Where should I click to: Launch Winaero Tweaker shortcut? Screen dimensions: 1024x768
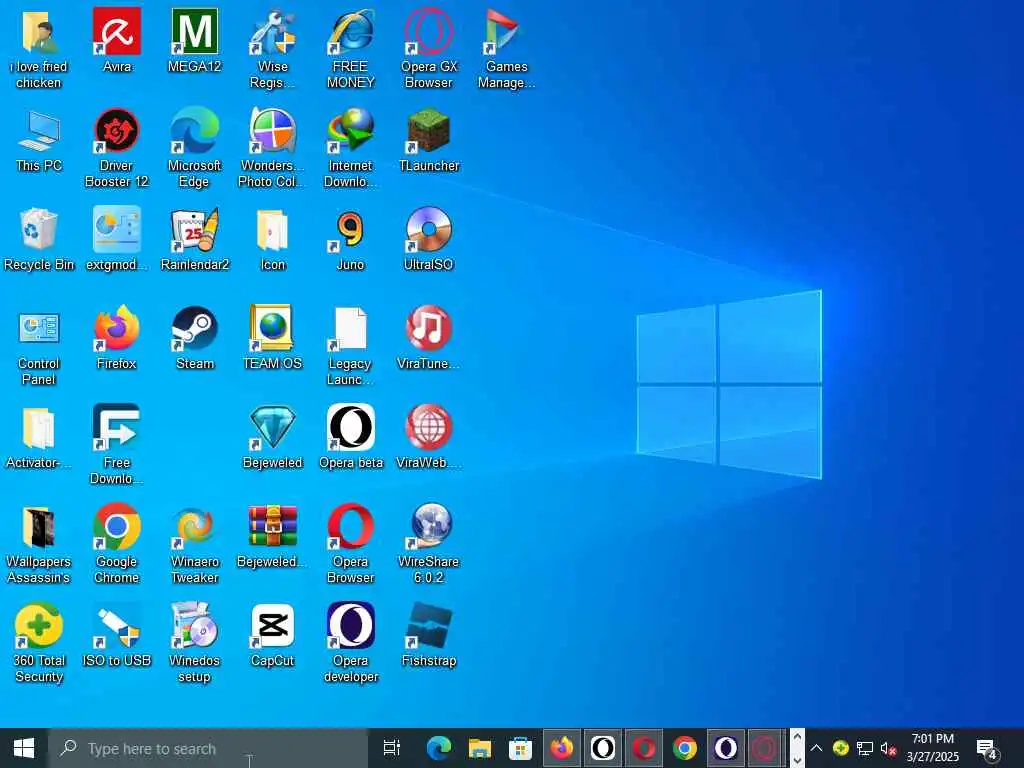(195, 544)
